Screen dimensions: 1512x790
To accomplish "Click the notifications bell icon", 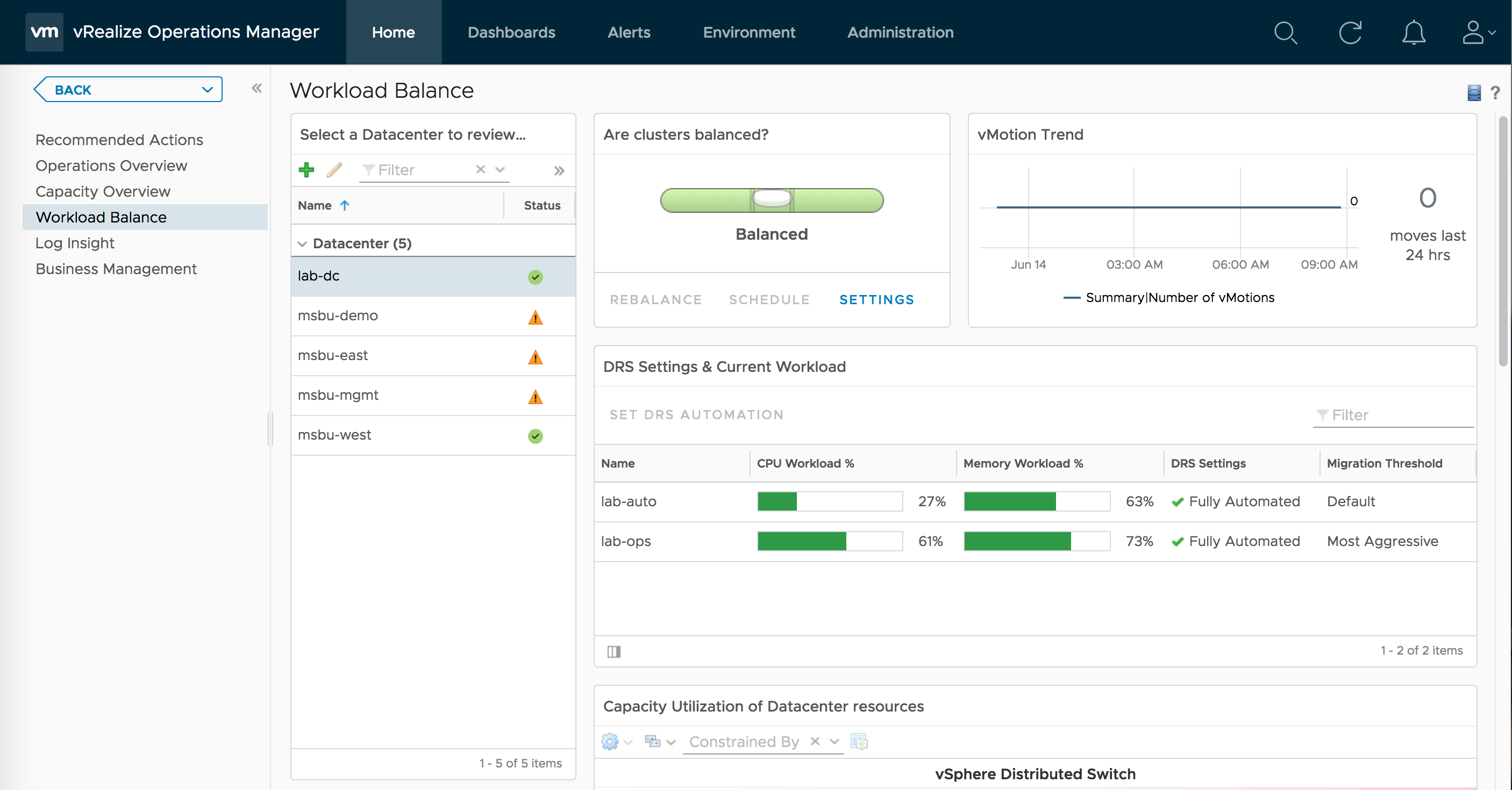I will click(1414, 32).
